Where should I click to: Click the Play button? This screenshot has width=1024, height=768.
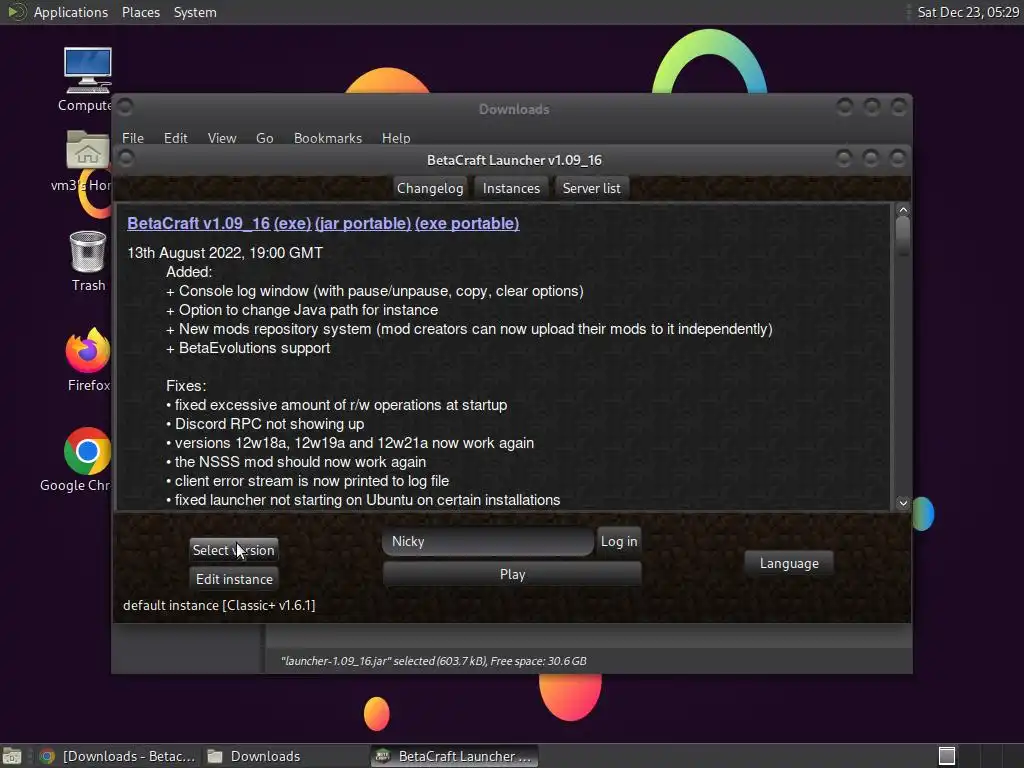pos(512,574)
